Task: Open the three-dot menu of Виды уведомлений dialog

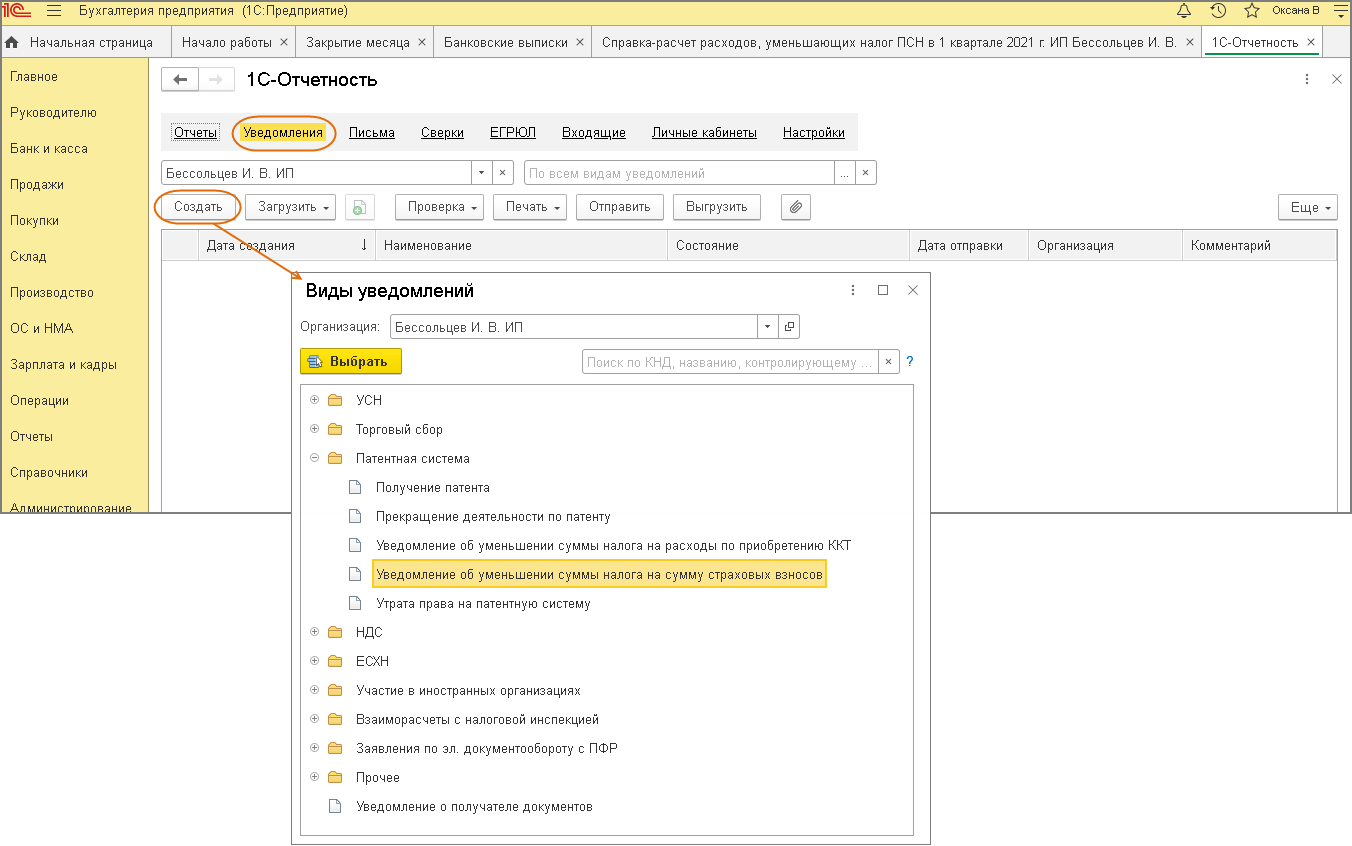Action: [x=853, y=290]
